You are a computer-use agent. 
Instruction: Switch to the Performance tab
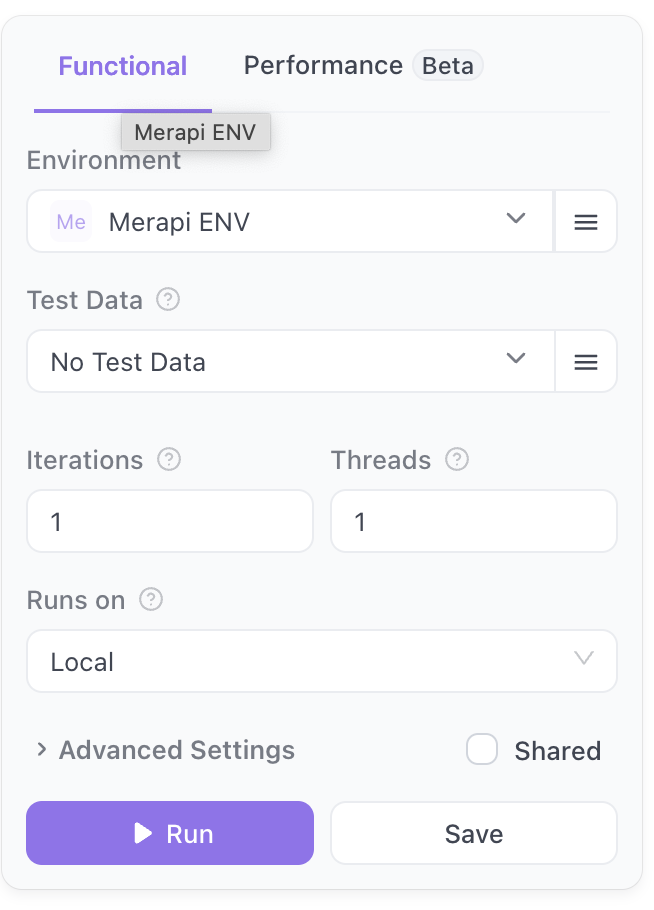322,67
